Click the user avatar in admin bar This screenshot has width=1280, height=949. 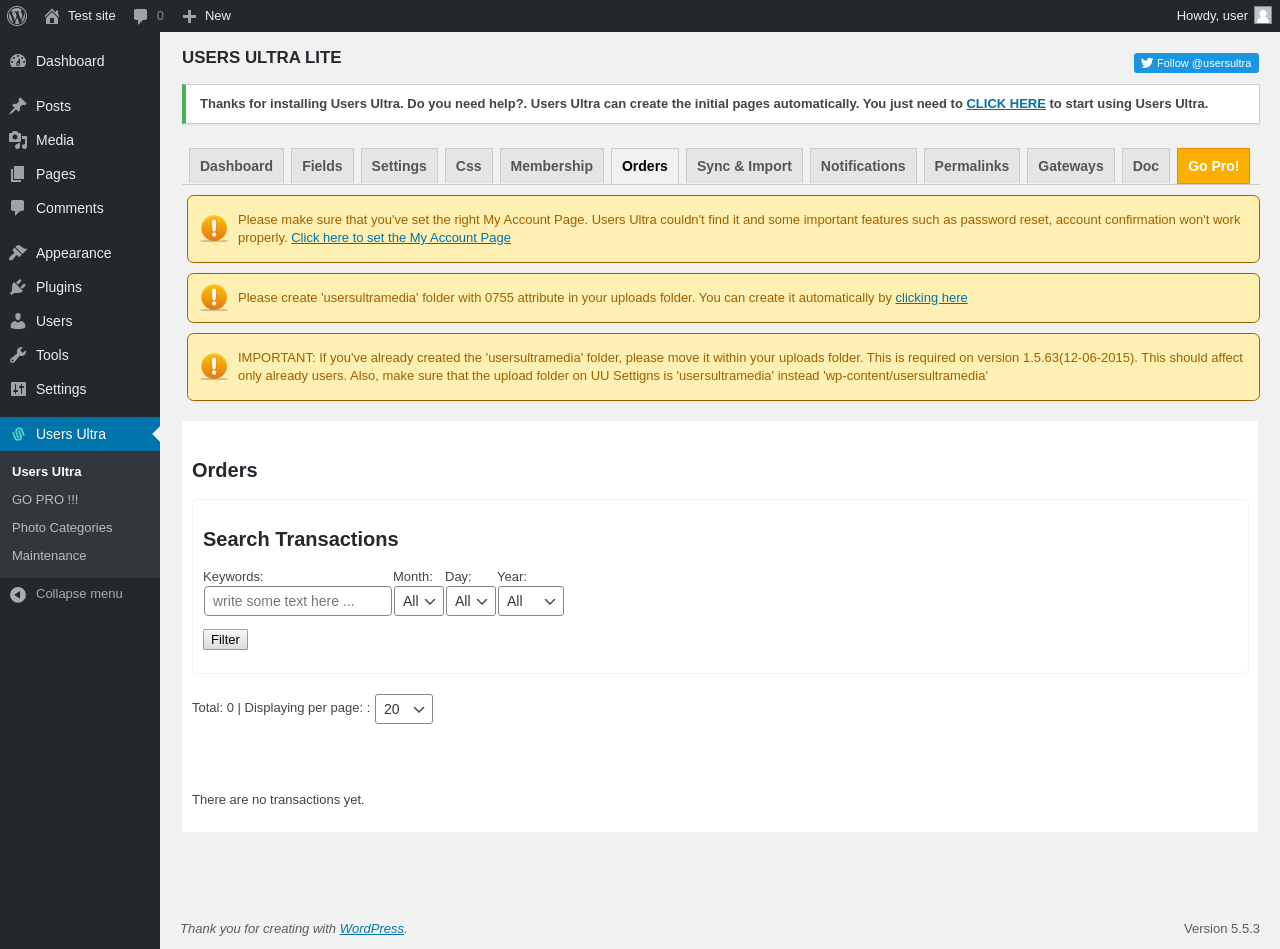[1263, 15]
